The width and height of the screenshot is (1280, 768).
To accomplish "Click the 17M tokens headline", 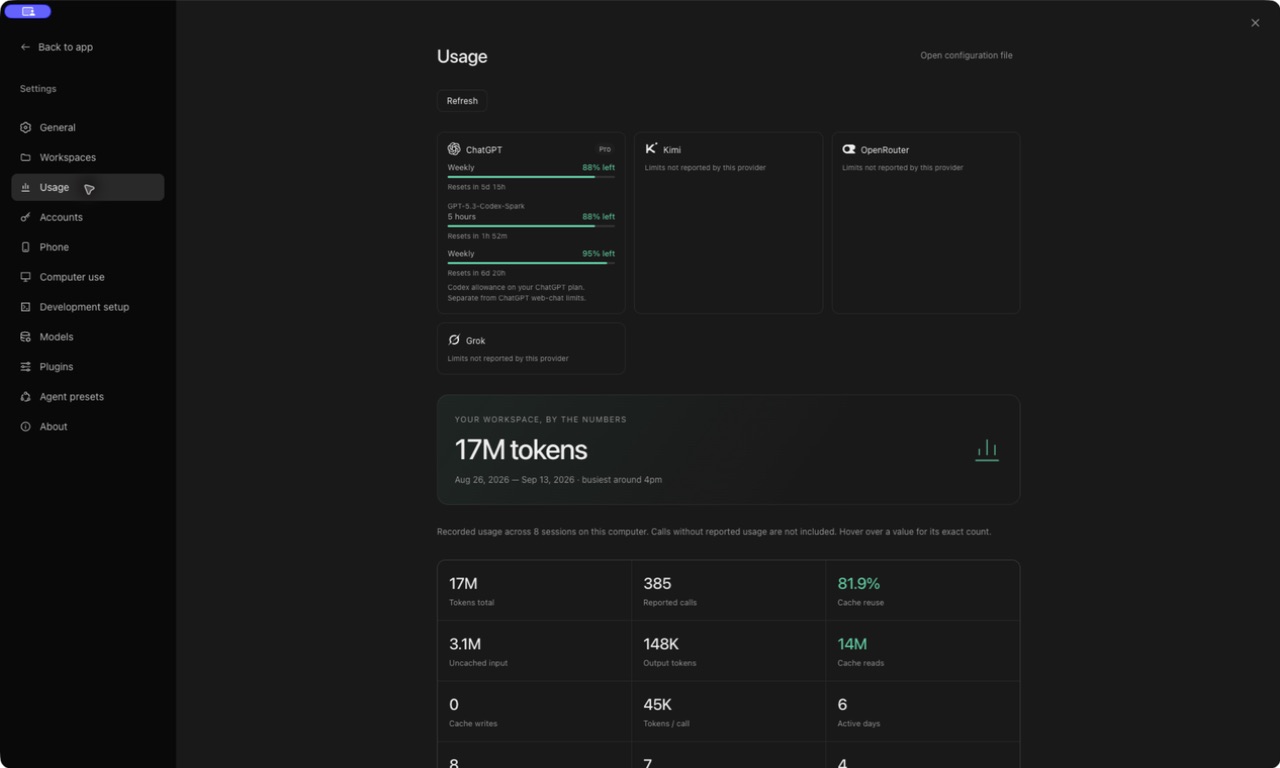I will click(x=521, y=450).
